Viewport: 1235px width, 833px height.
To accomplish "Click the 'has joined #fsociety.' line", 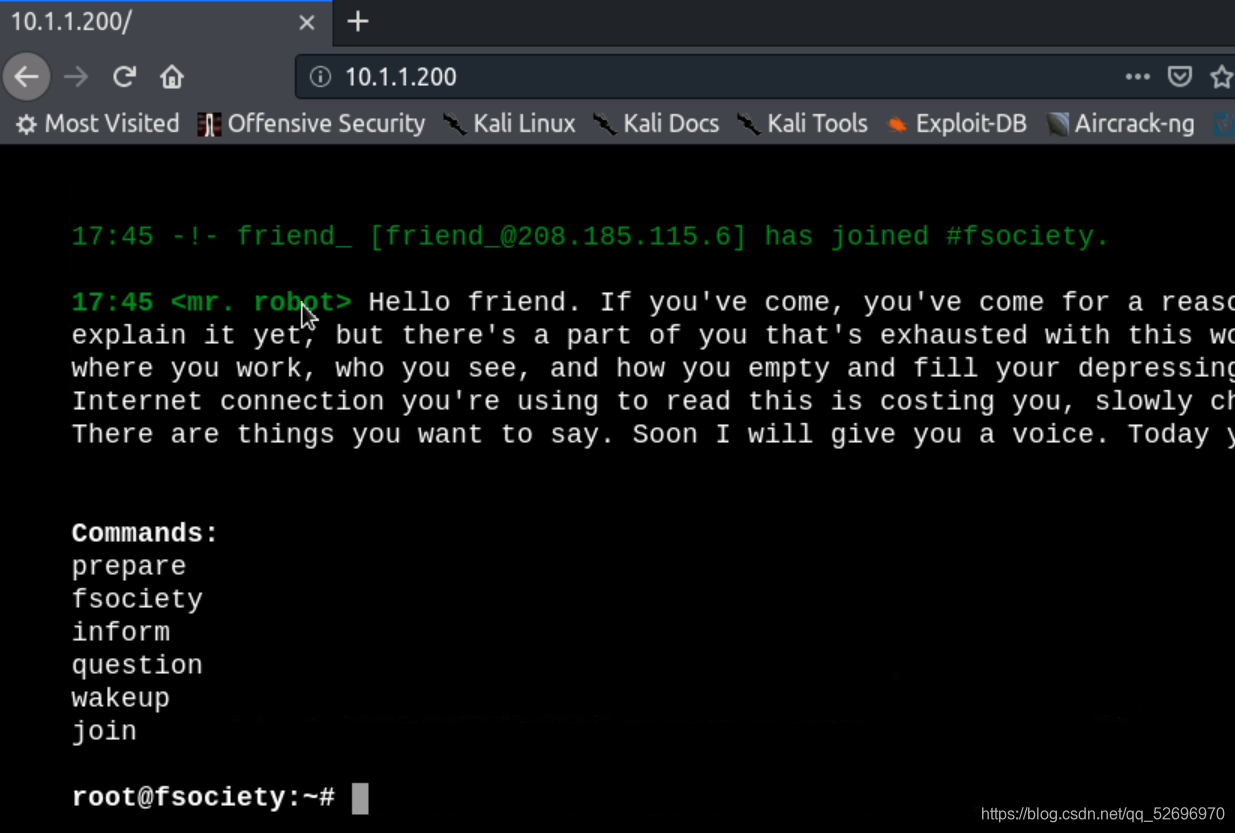I will 937,237.
